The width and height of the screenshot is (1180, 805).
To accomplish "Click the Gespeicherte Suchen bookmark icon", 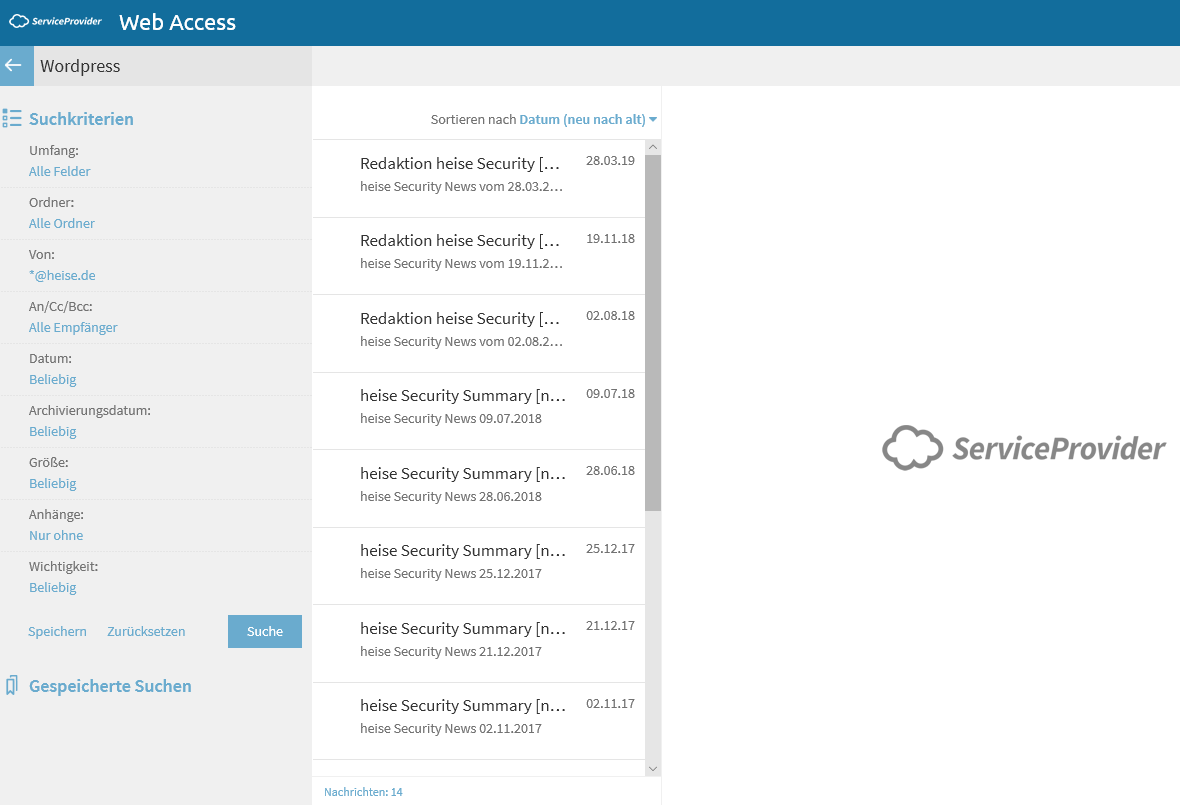I will [x=12, y=686].
